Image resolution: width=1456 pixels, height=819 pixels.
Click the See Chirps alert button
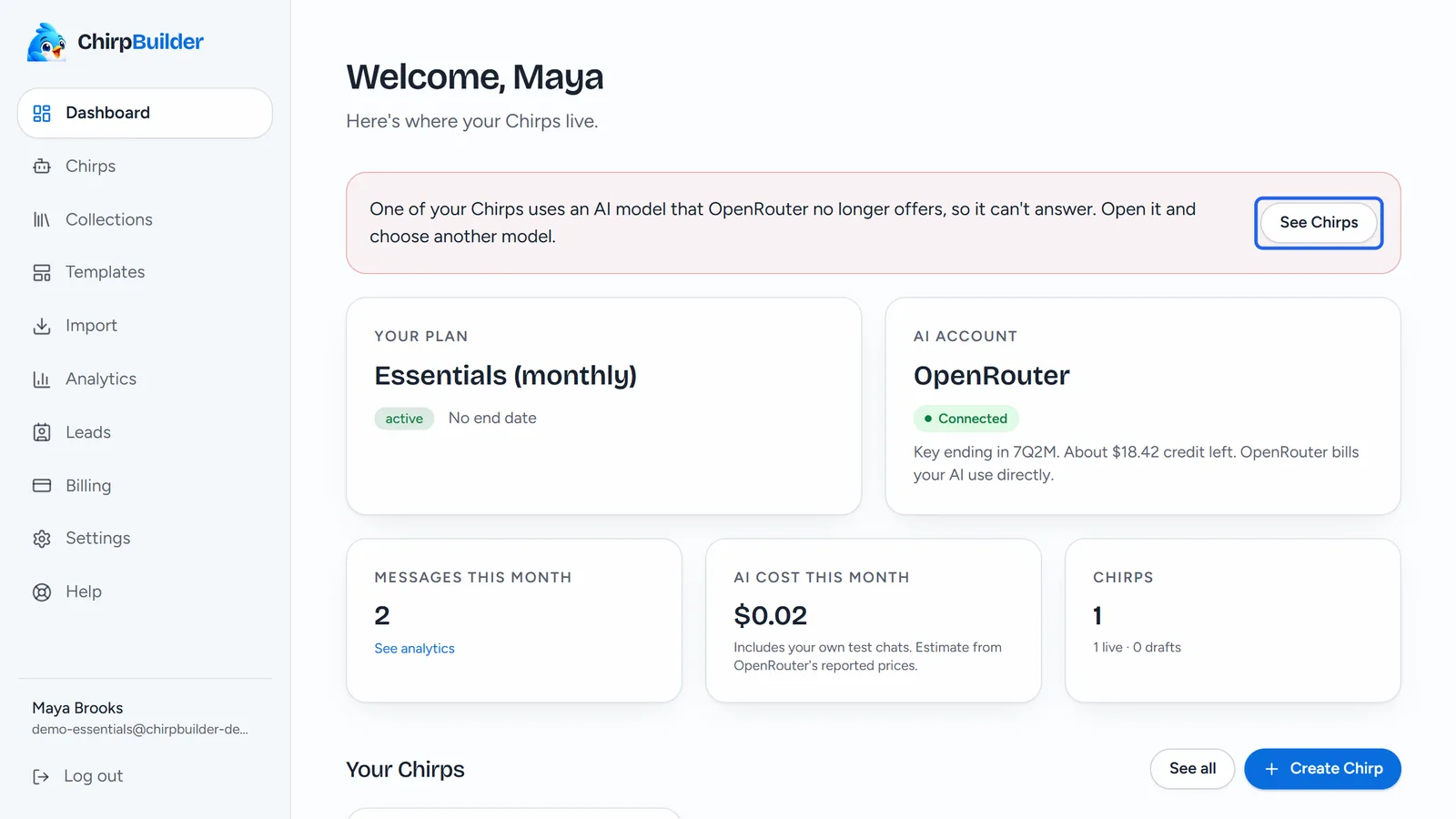pos(1319,223)
